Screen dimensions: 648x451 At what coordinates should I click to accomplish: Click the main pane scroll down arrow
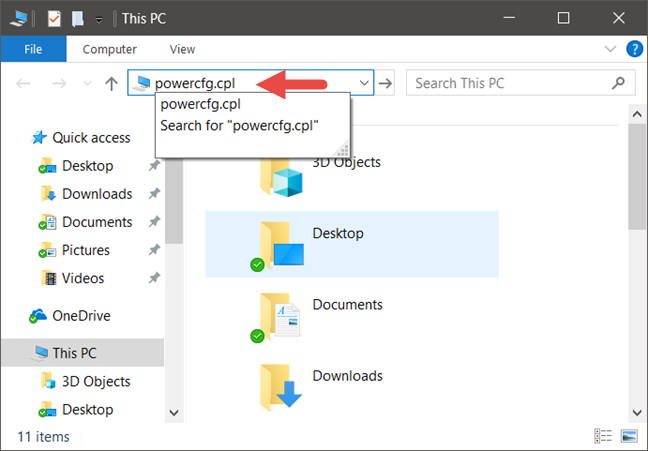[637, 413]
